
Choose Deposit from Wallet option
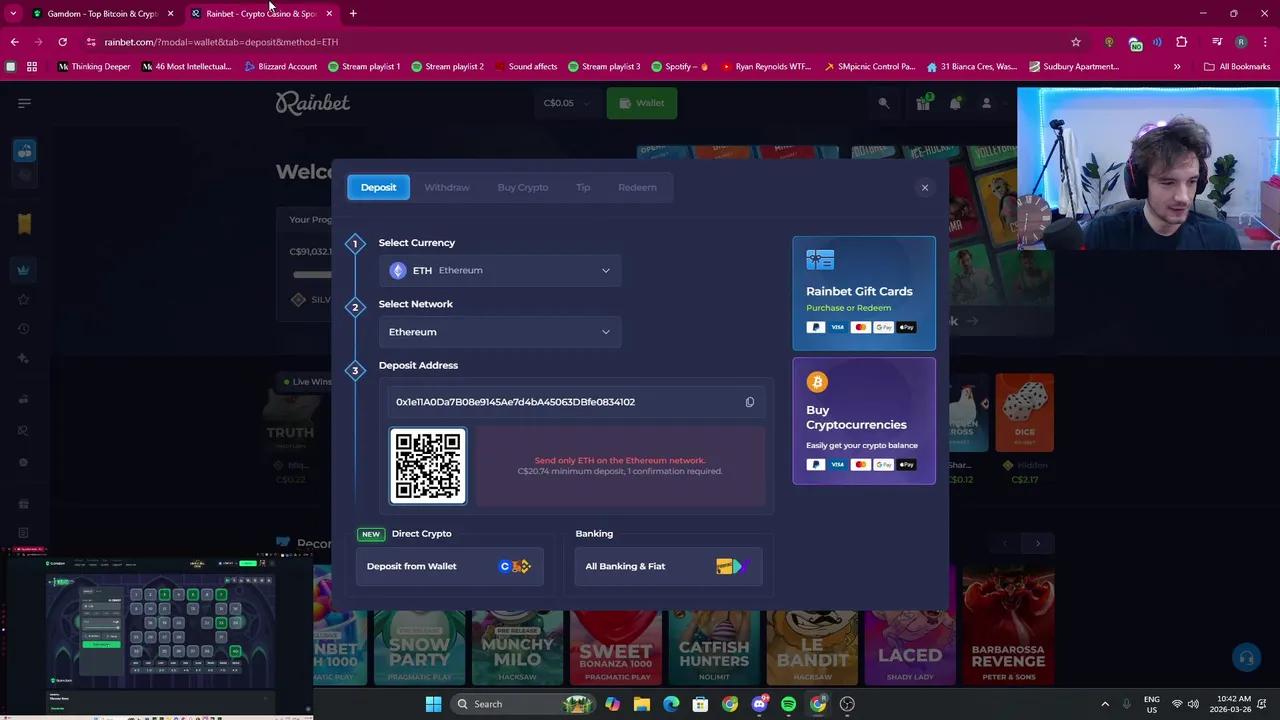[x=450, y=566]
